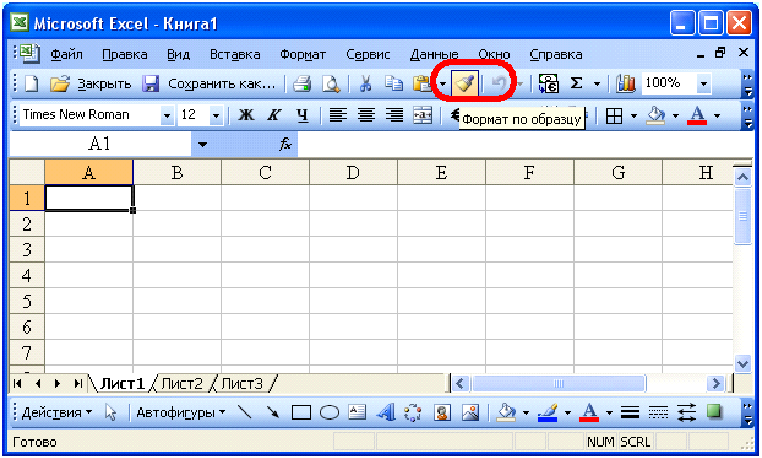762x458 pixels.
Task: Click the Select Objects pointer tool
Action: click(111, 413)
